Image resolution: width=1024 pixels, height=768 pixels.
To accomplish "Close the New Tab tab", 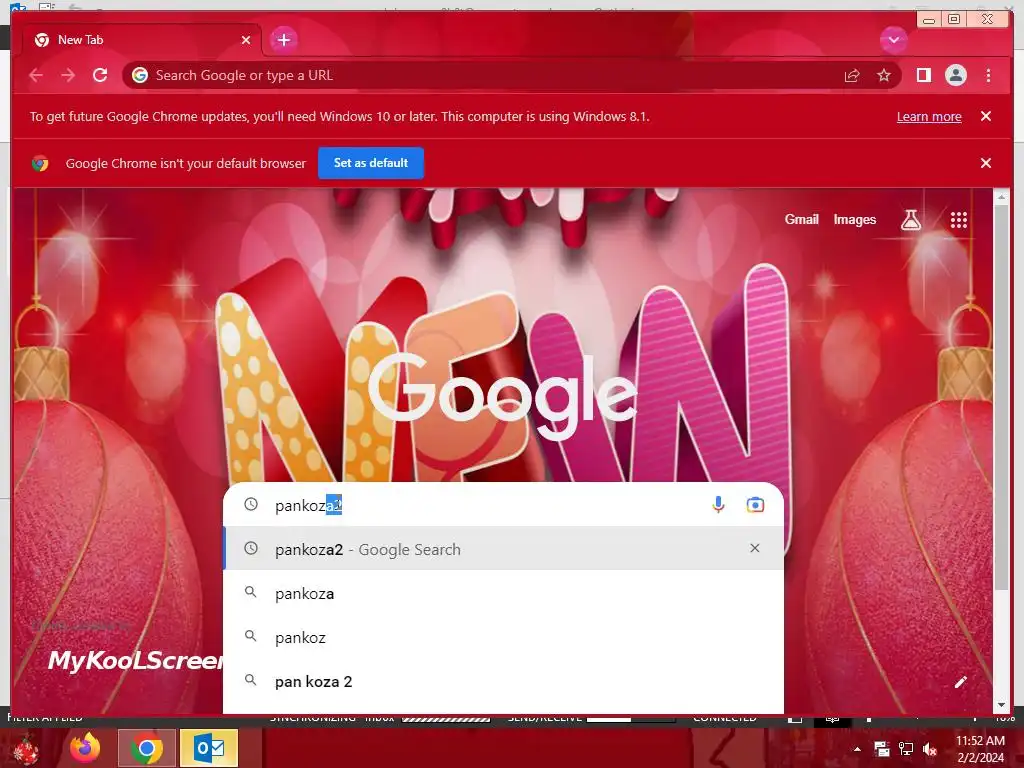I will 246,40.
